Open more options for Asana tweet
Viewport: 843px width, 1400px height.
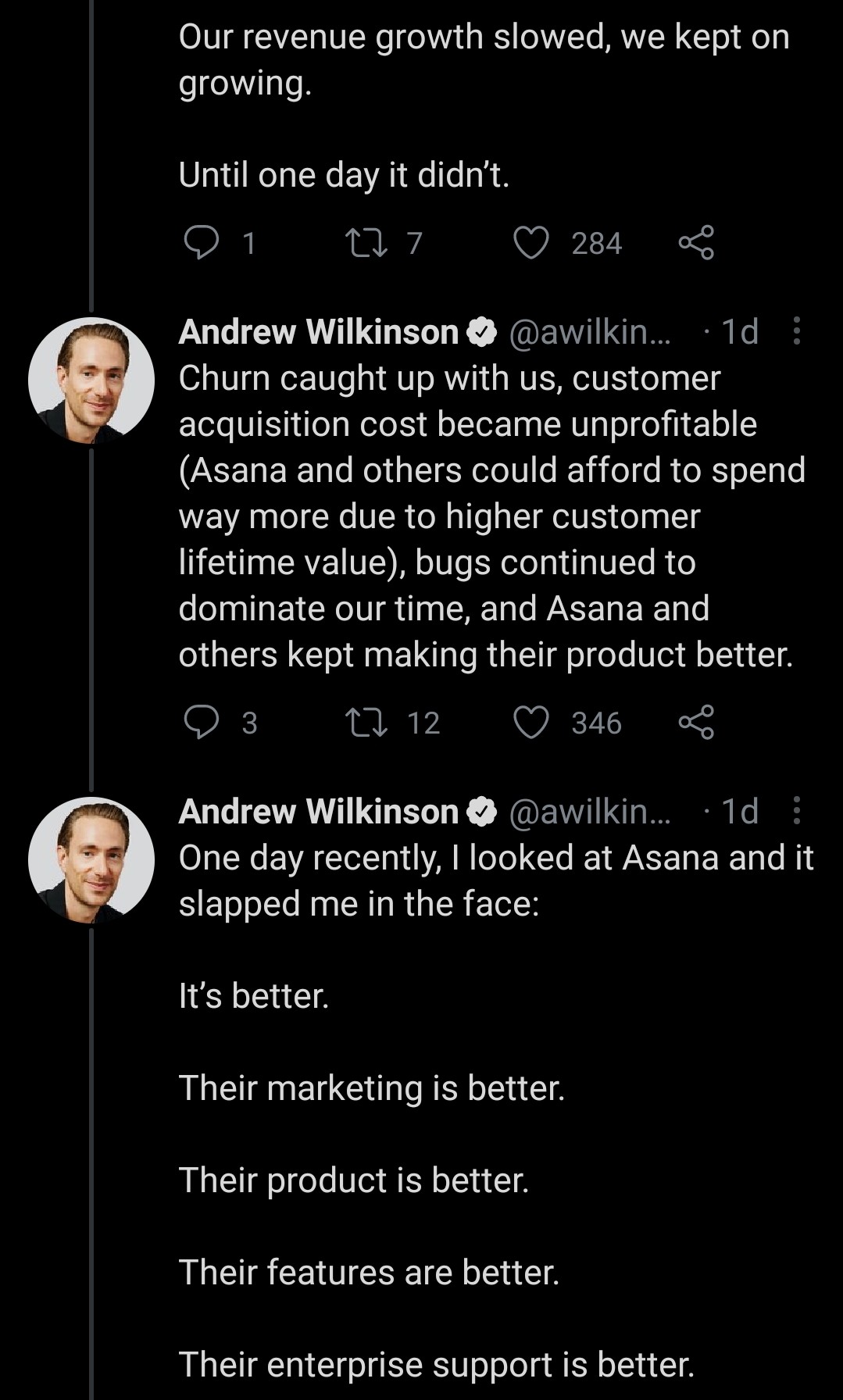coord(796,811)
